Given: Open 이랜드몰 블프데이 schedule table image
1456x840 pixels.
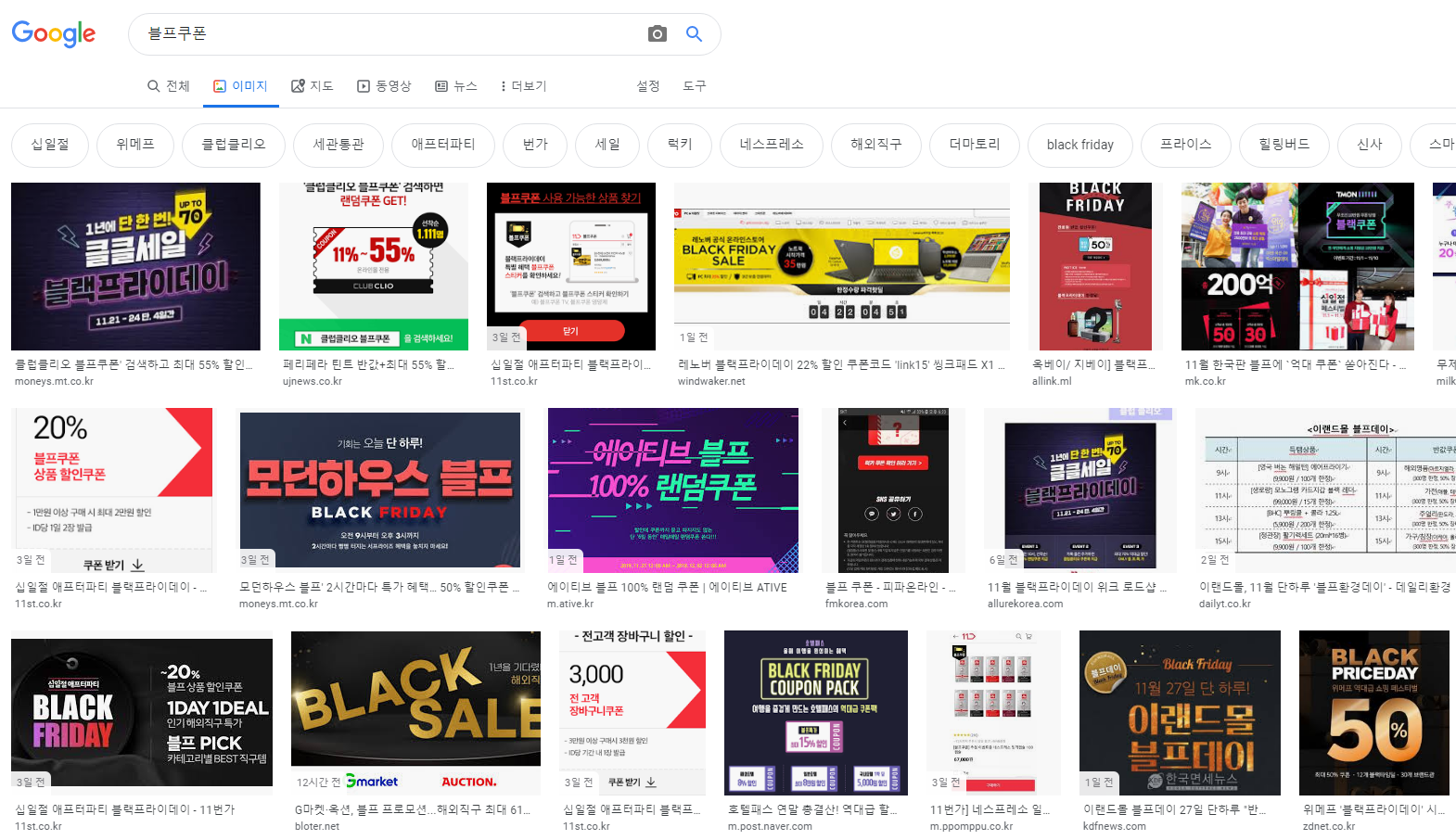Looking at the screenshot, I should (1326, 490).
